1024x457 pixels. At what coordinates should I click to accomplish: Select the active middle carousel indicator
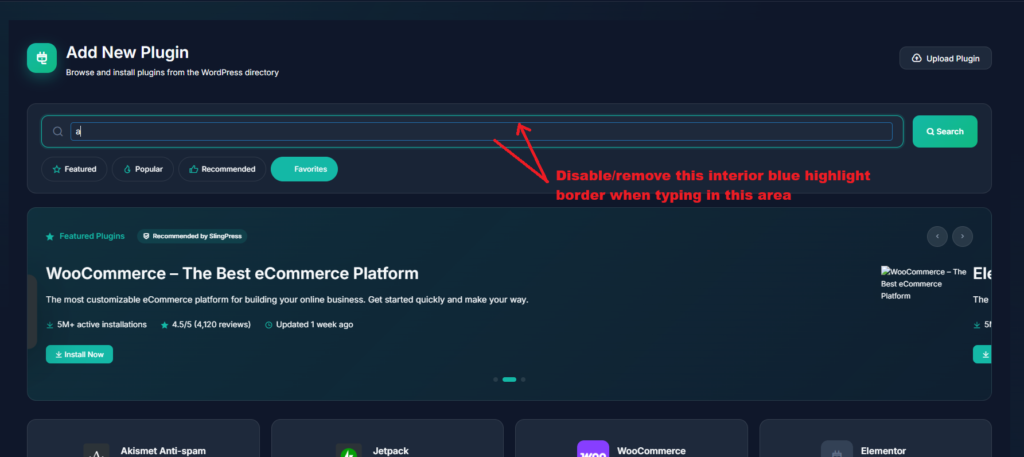pyautogui.click(x=509, y=379)
